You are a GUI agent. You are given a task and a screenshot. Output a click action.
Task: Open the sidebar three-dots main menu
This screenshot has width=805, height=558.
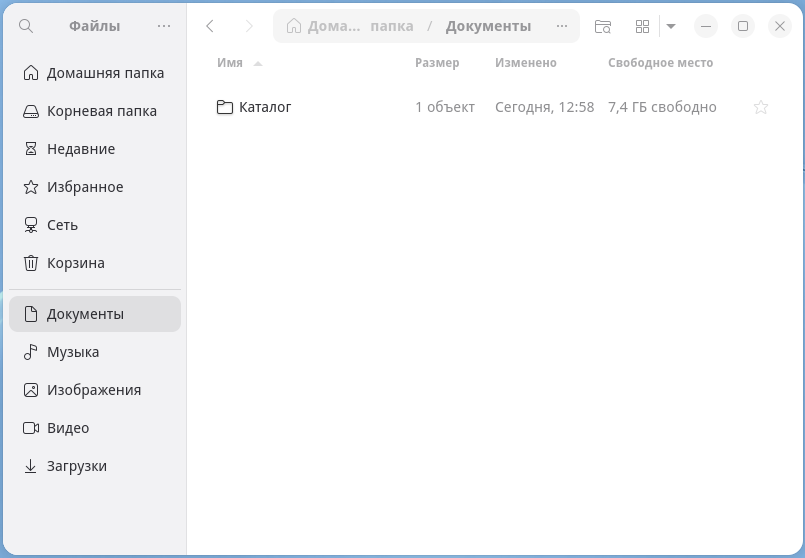coord(164,26)
